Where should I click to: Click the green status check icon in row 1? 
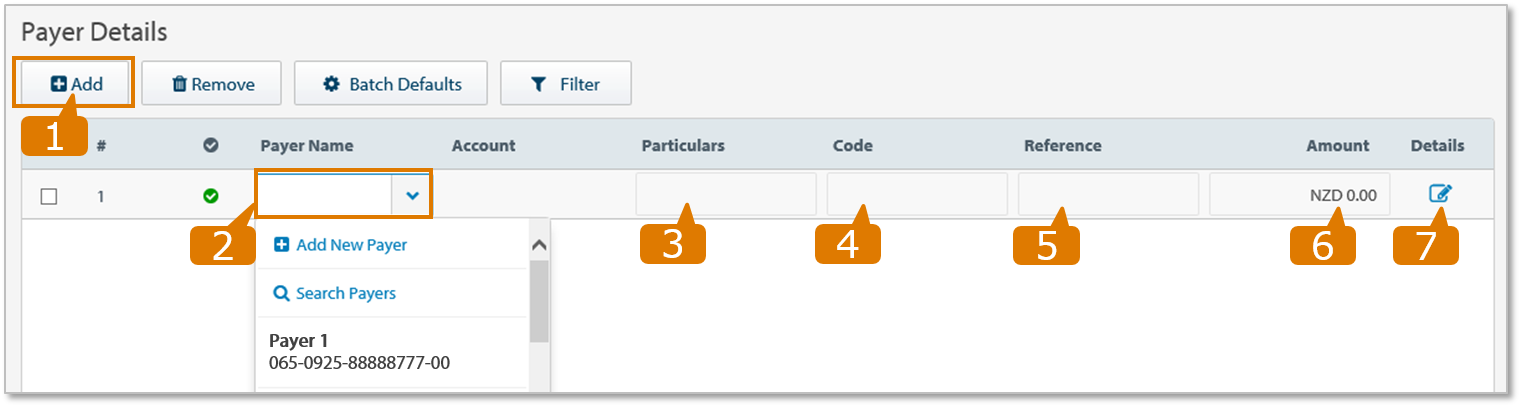(211, 196)
